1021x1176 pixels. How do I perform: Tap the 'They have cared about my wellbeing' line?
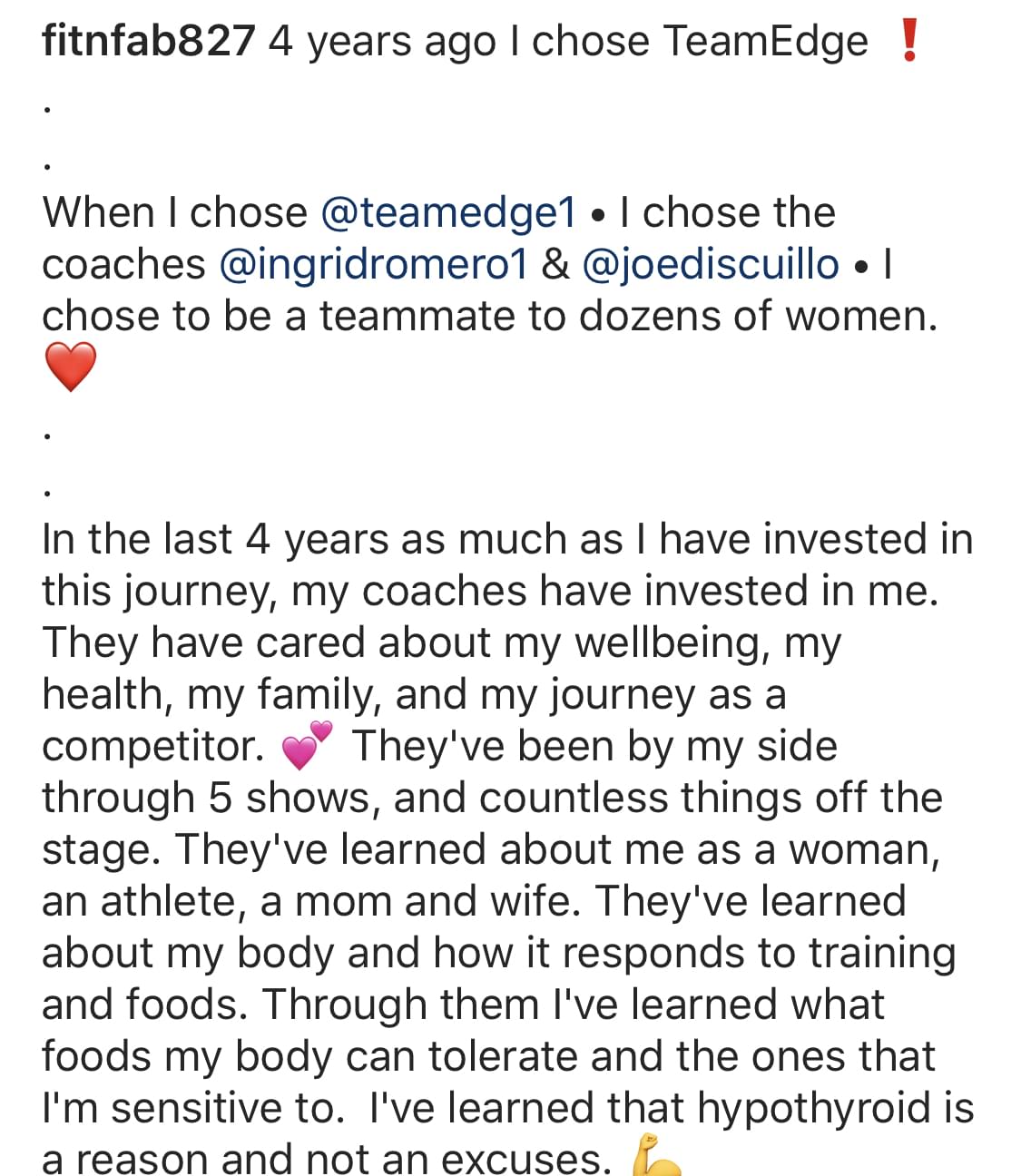442,643
